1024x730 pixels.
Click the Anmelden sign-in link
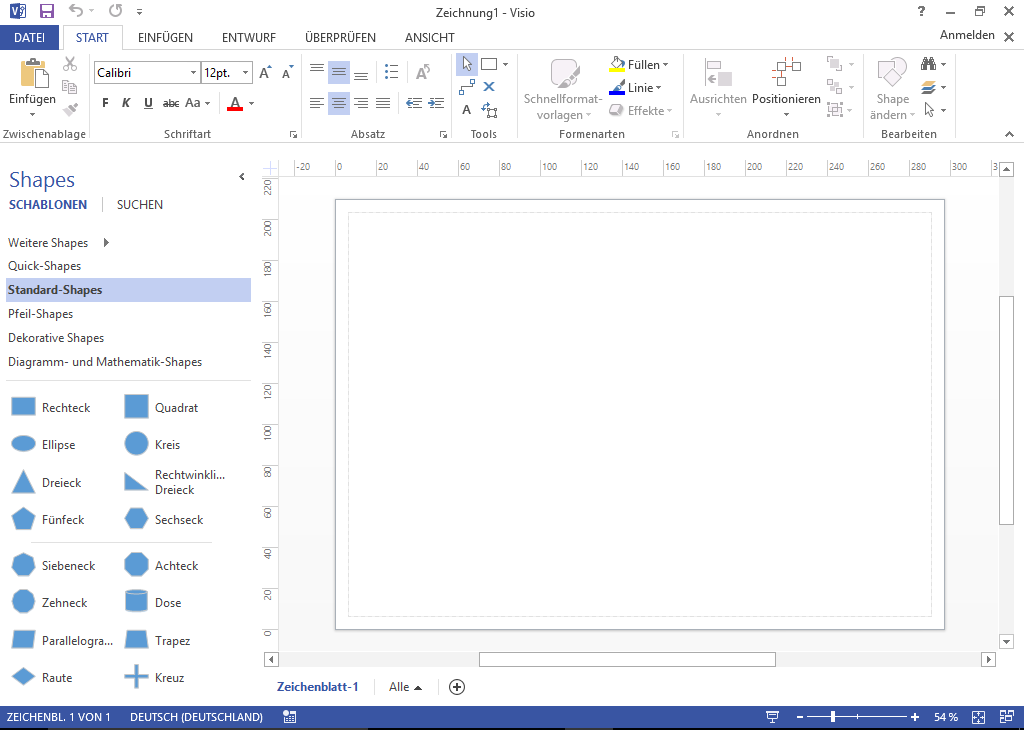point(967,35)
